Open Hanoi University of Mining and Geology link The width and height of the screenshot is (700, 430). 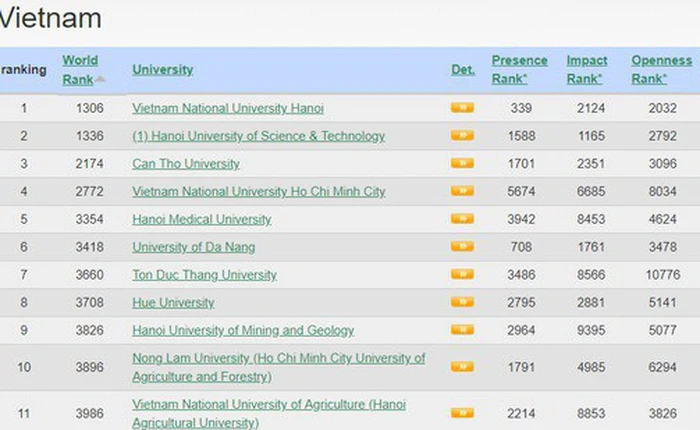(243, 330)
